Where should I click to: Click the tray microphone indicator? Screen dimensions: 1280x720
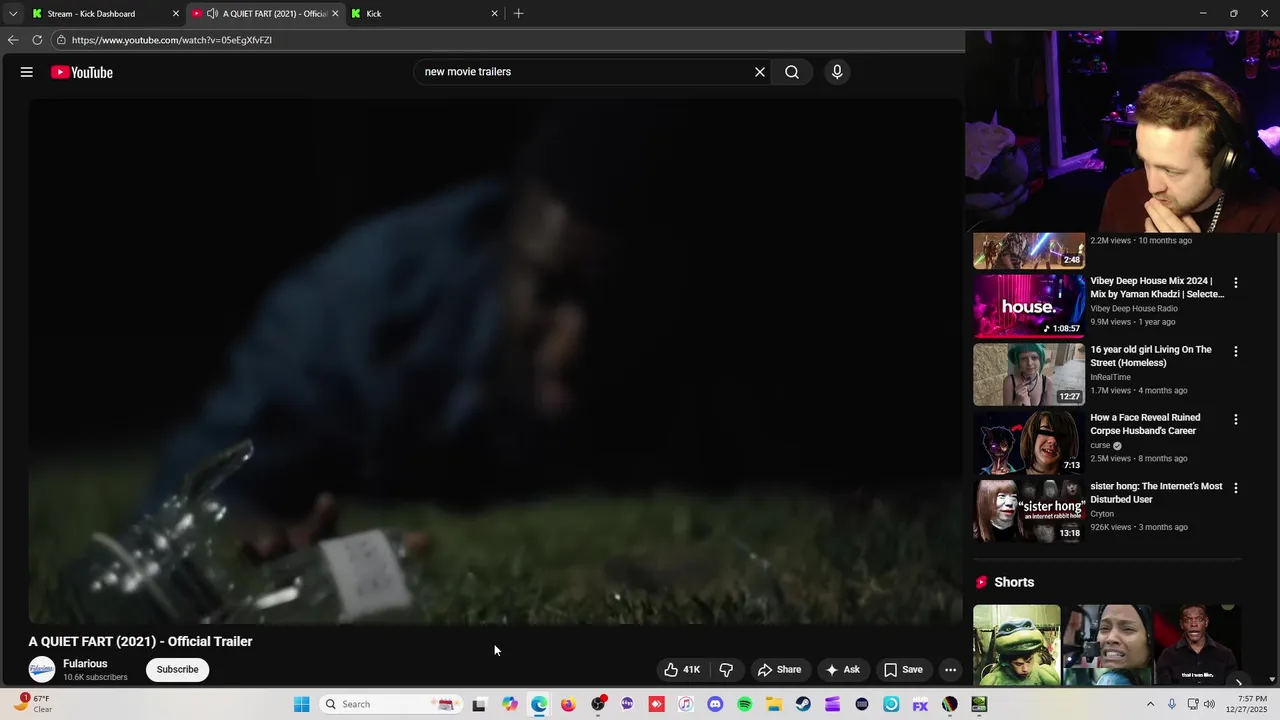(1172, 705)
